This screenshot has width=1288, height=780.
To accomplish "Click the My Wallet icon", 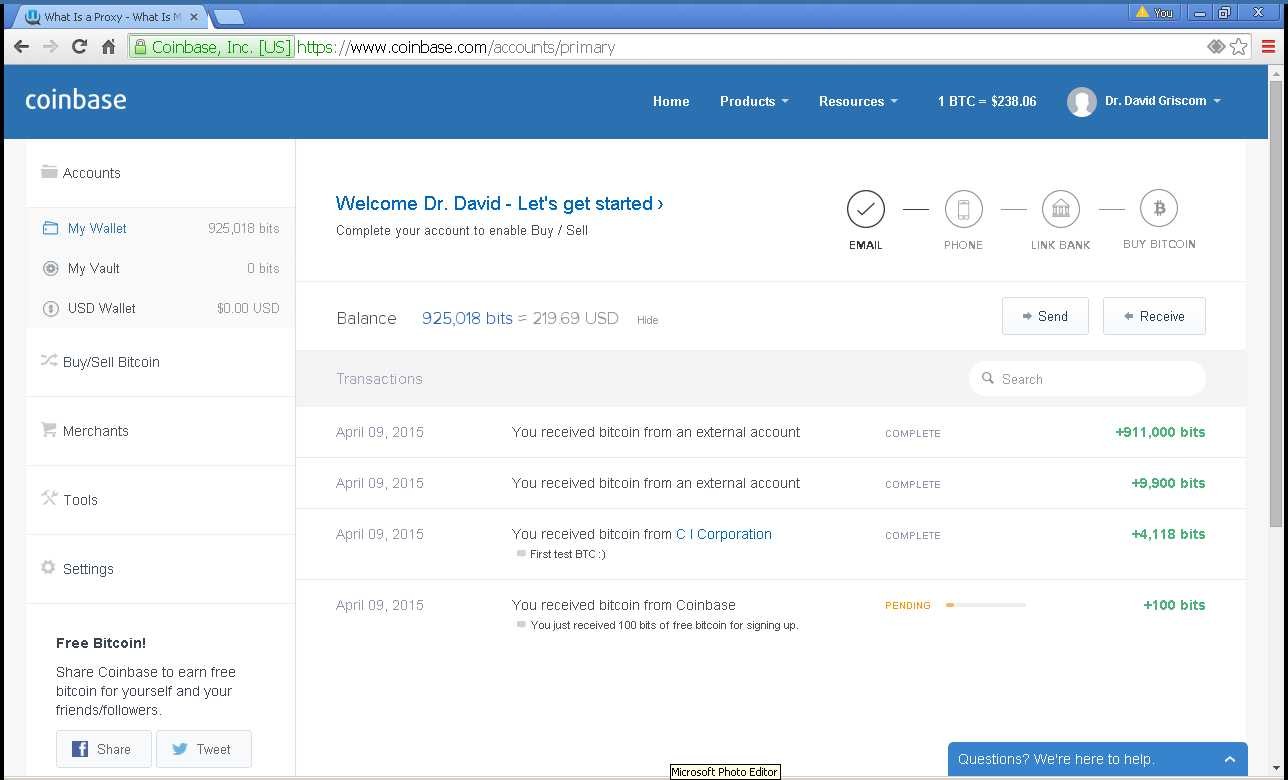I will 50,228.
